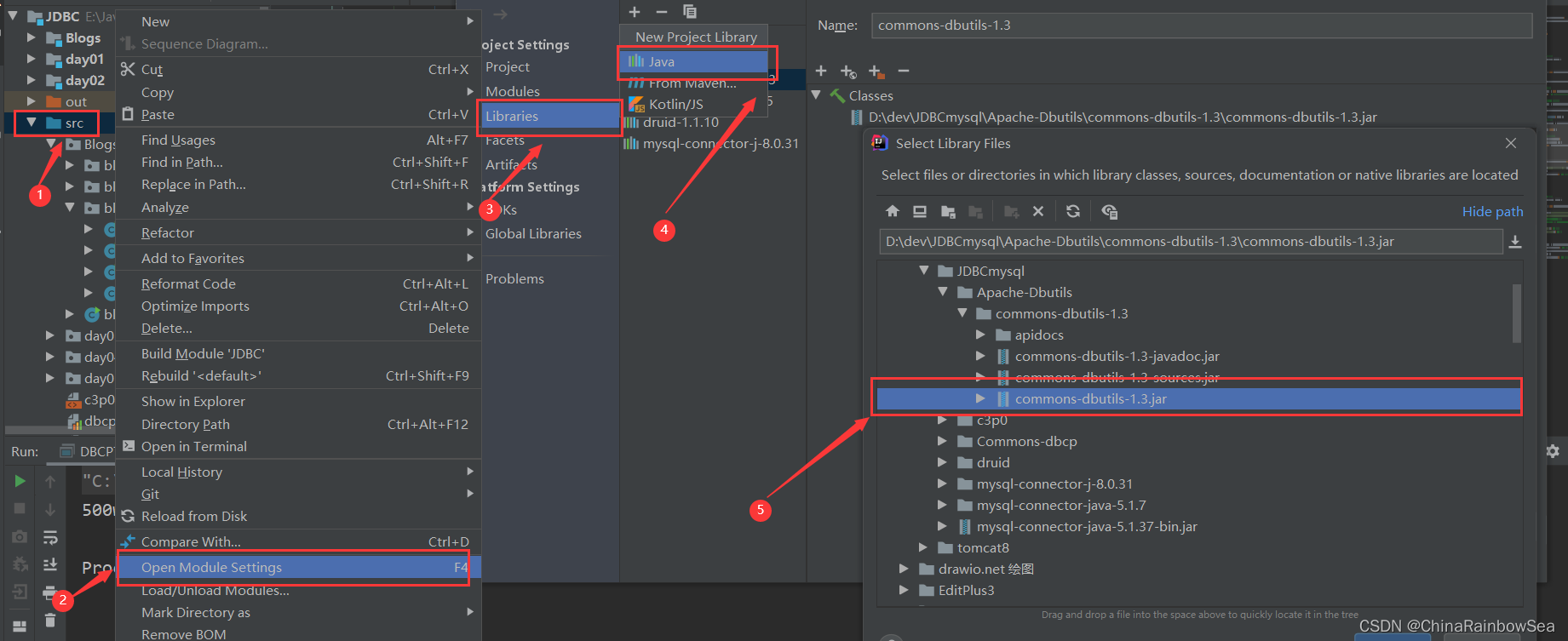Open Global Libraries in Platform Settings
This screenshot has width=1568, height=641.
point(533,233)
